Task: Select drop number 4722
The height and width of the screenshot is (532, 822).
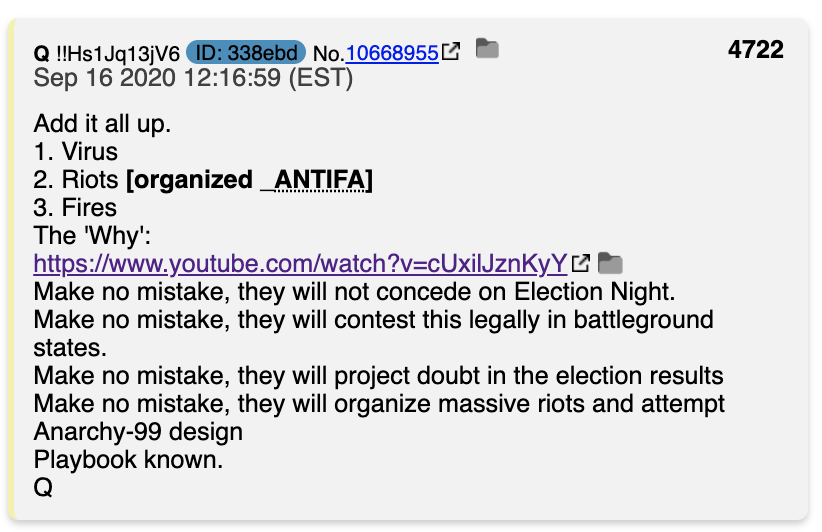Action: pyautogui.click(x=755, y=50)
